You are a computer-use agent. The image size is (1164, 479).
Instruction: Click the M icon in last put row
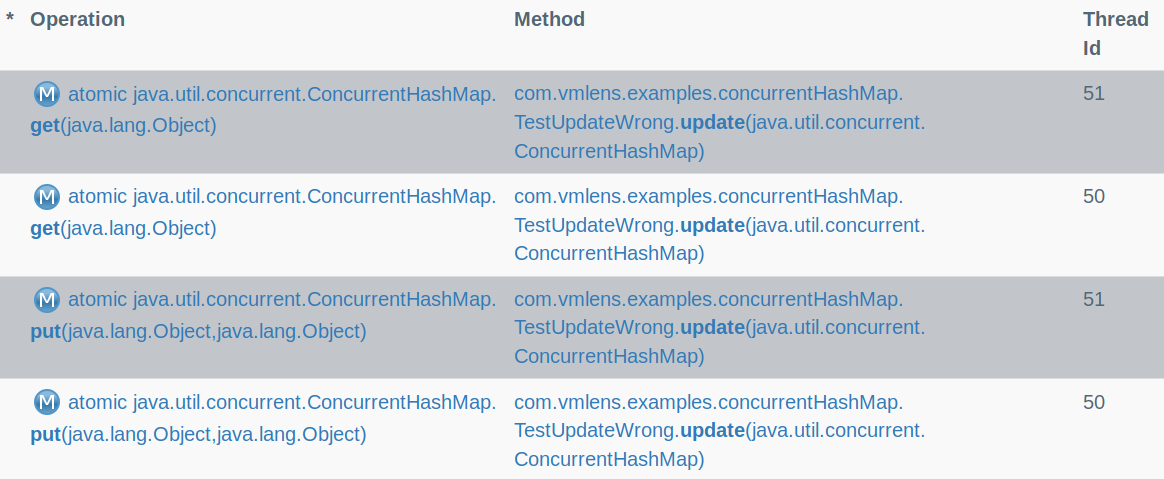point(47,403)
